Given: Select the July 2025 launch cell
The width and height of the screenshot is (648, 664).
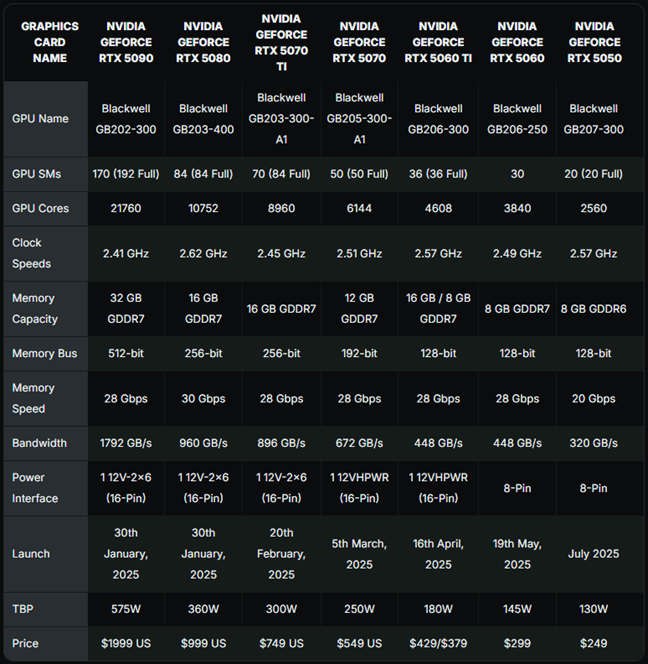Looking at the screenshot, I should click(593, 554).
